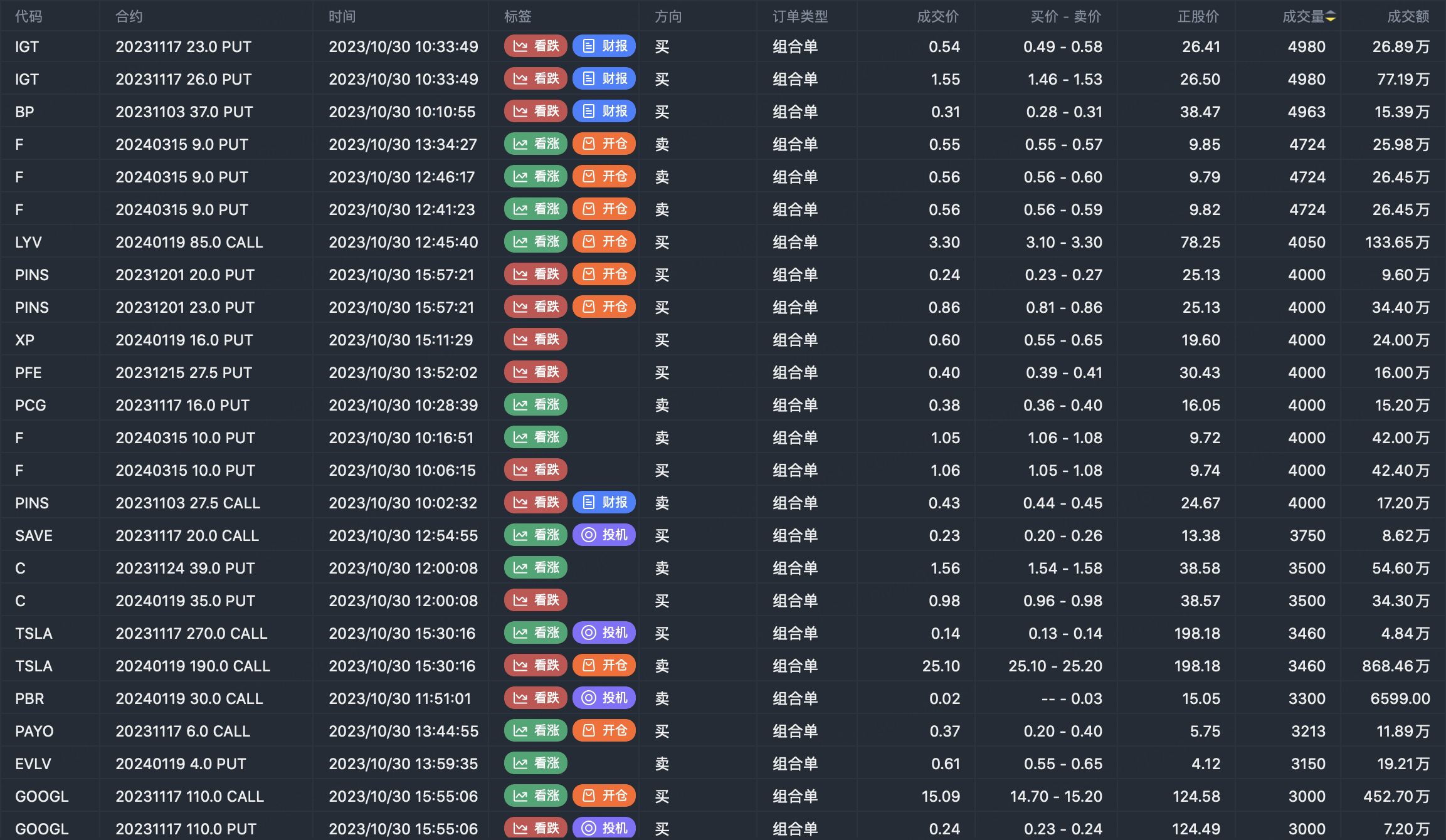Select contract 20240119 35.0 PUT
Viewport: 1446px width, 840px height.
point(185,601)
